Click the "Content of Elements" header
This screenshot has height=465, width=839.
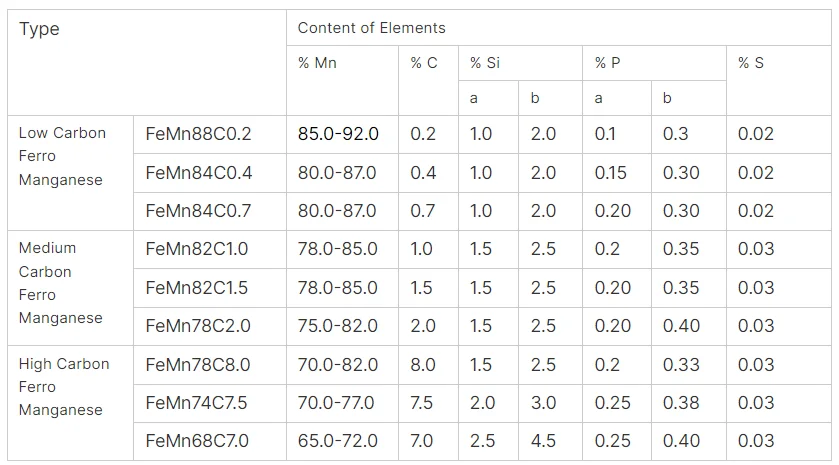372,28
